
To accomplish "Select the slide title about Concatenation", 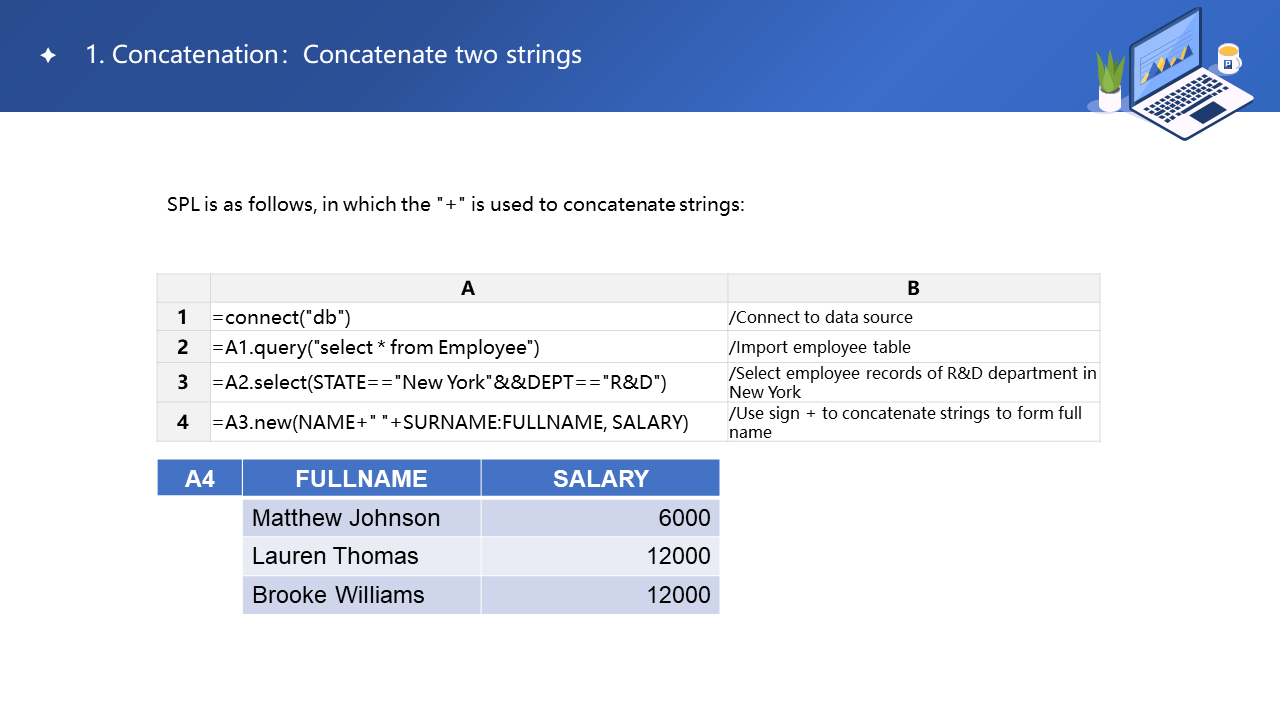I will [x=333, y=55].
